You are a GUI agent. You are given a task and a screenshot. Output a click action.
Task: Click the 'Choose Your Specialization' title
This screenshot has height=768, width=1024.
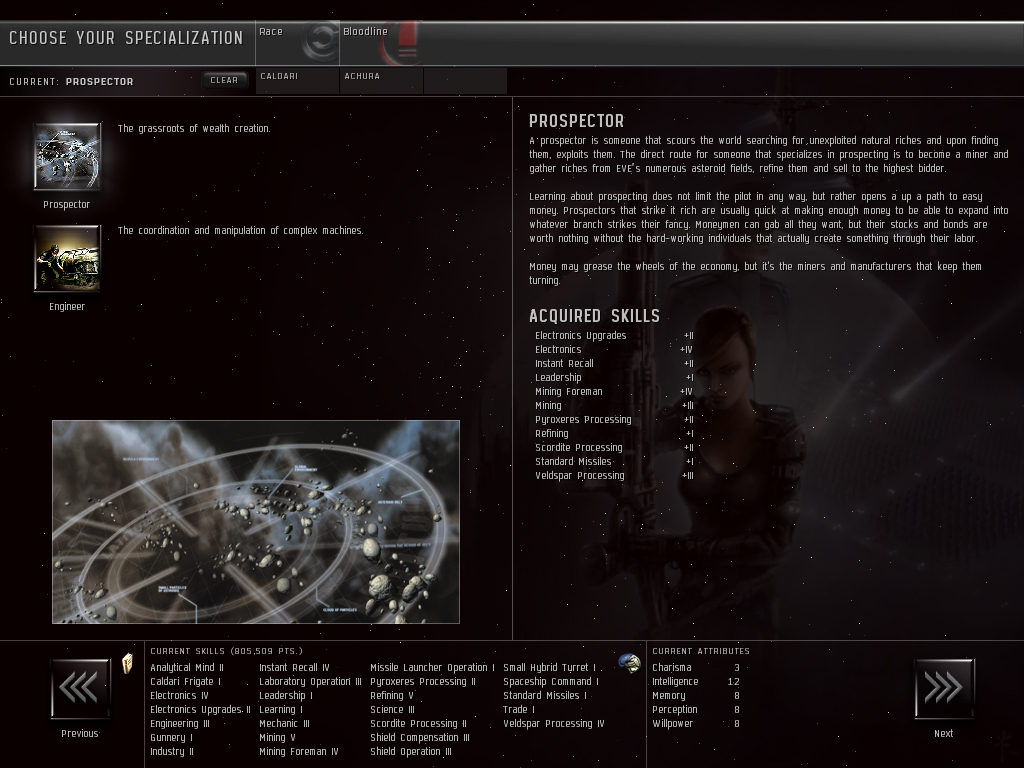click(126, 38)
